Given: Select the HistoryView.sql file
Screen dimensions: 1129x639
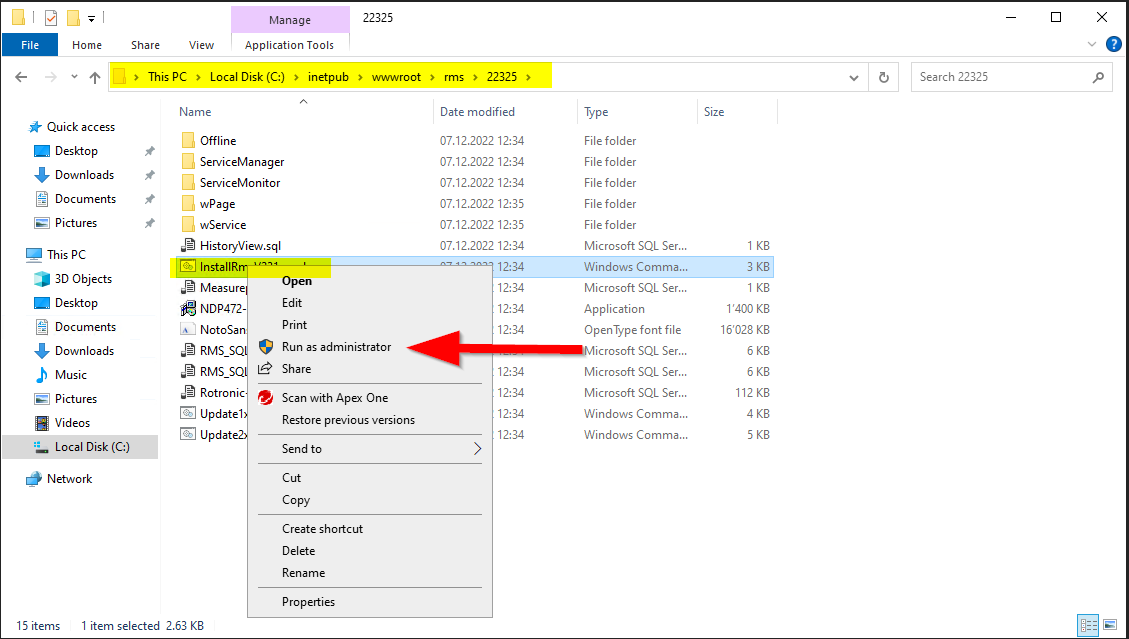Looking at the screenshot, I should pyautogui.click(x=240, y=246).
